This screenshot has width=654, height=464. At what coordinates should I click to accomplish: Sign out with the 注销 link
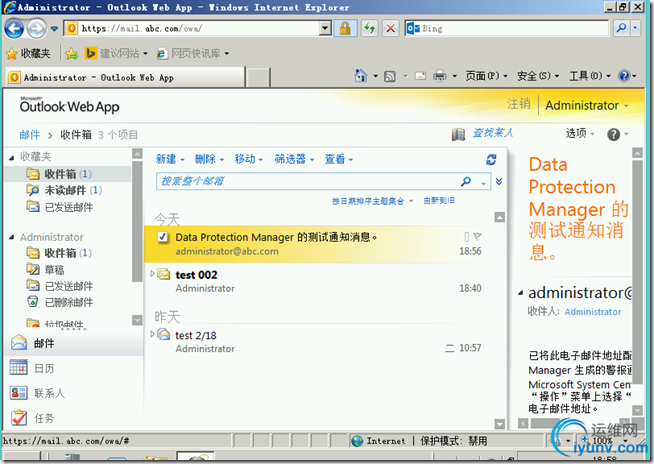[518, 104]
